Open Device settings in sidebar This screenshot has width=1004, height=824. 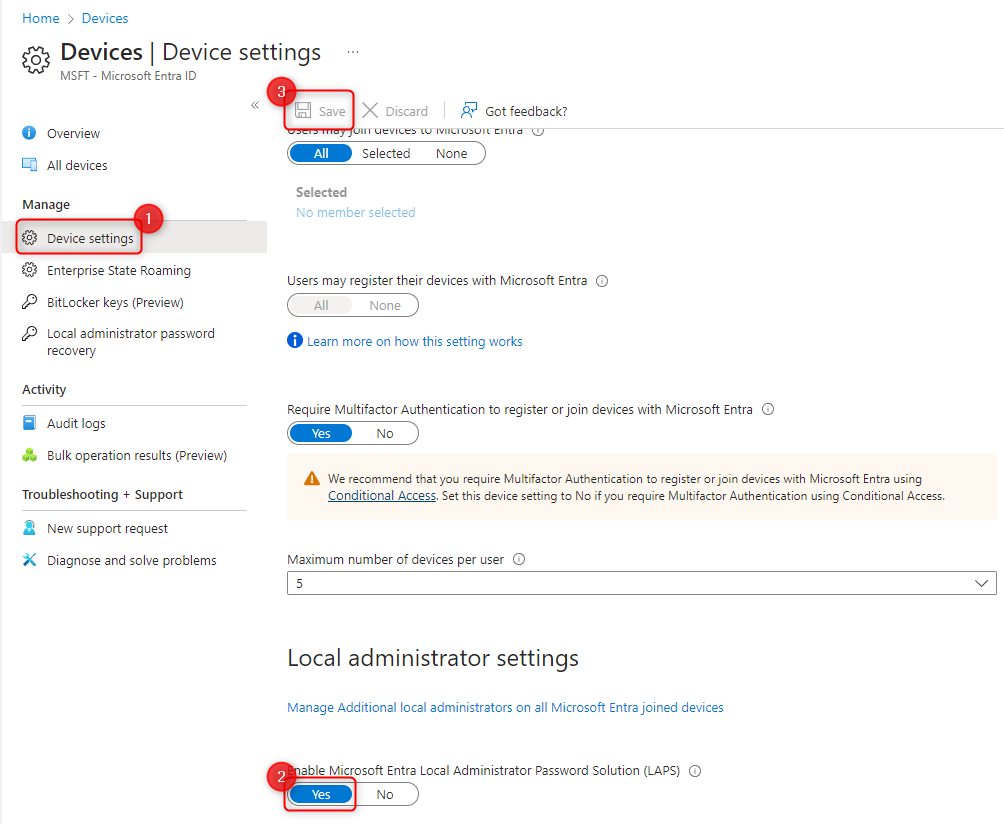click(90, 238)
